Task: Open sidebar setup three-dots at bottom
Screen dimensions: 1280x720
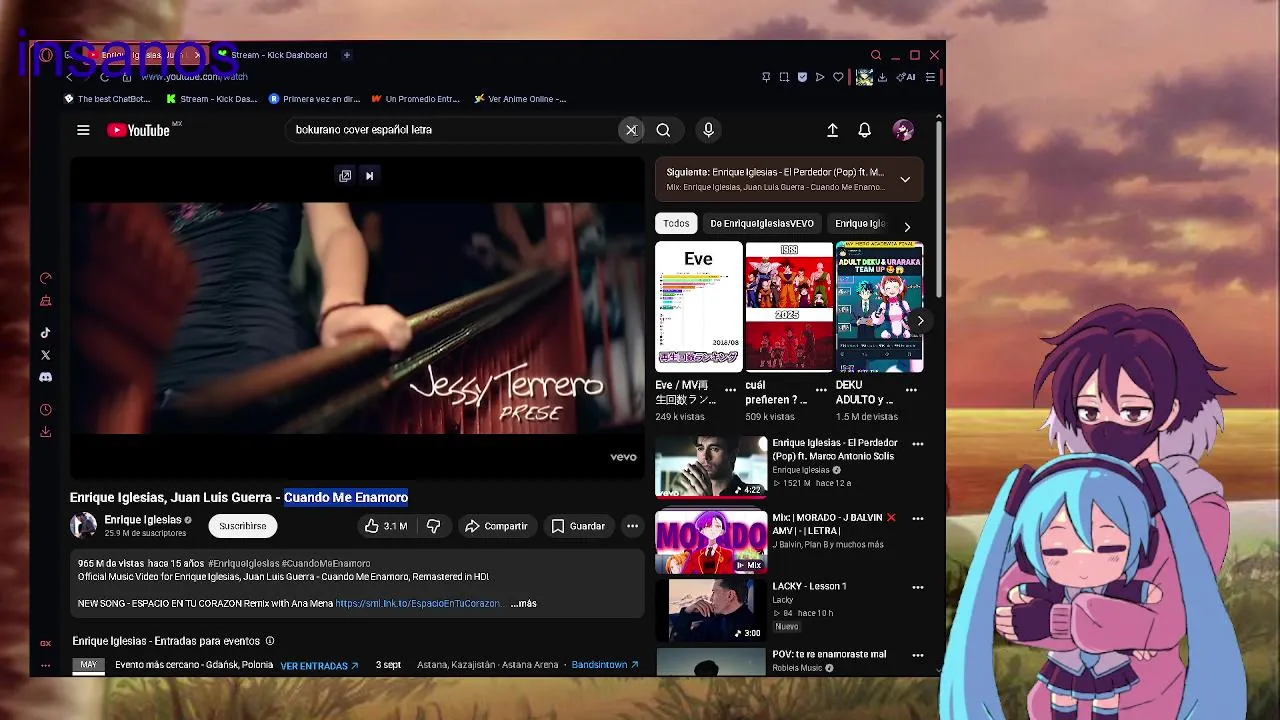Action: click(x=45, y=665)
